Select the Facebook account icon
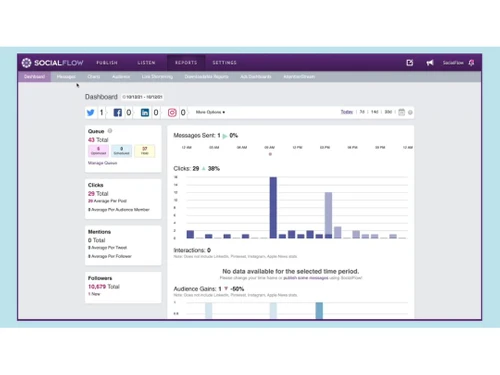500x375 pixels. (118, 112)
